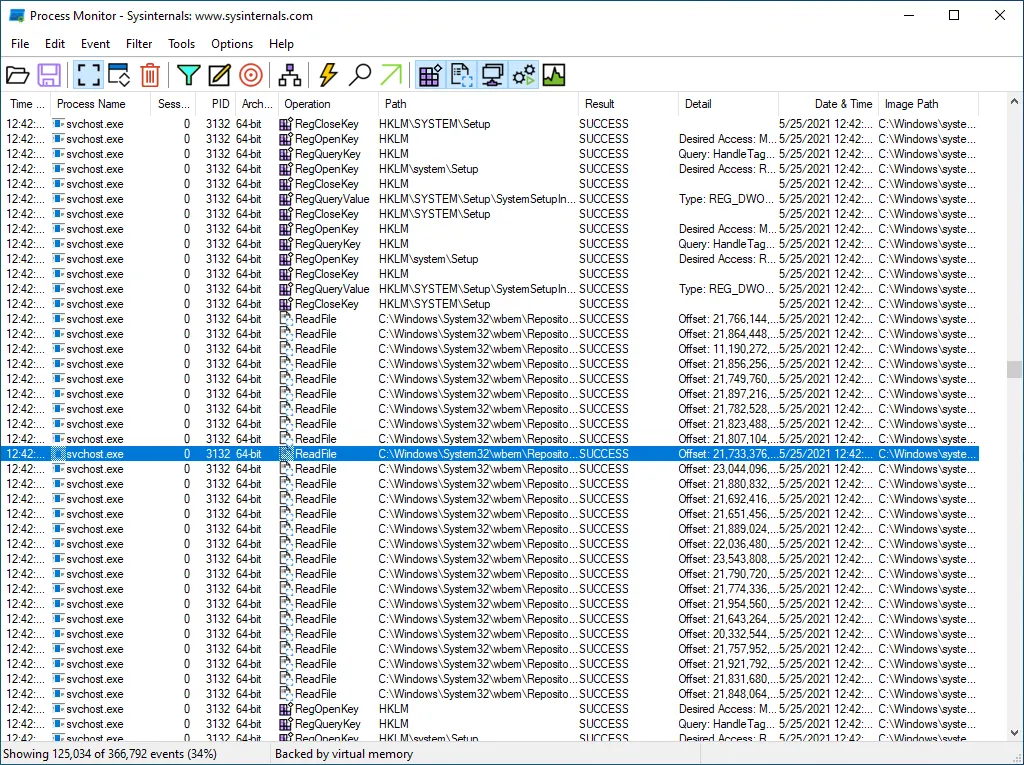
Task: Click the Show Profiling Events icon
Action: click(554, 74)
